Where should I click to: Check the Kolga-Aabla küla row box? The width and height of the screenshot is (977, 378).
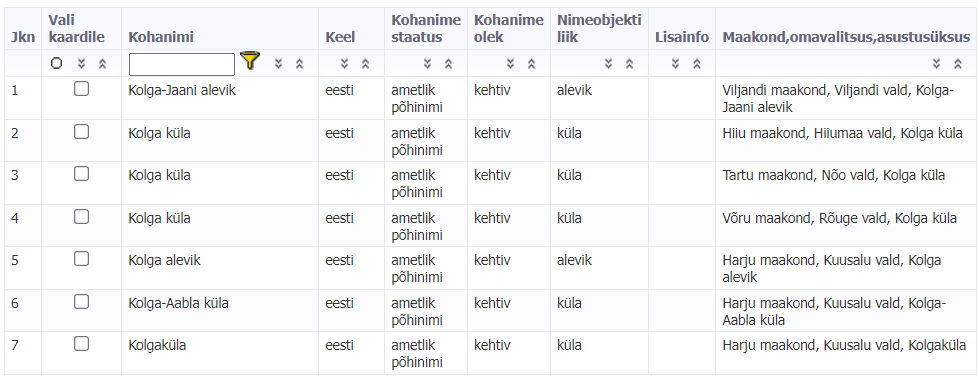(82, 301)
